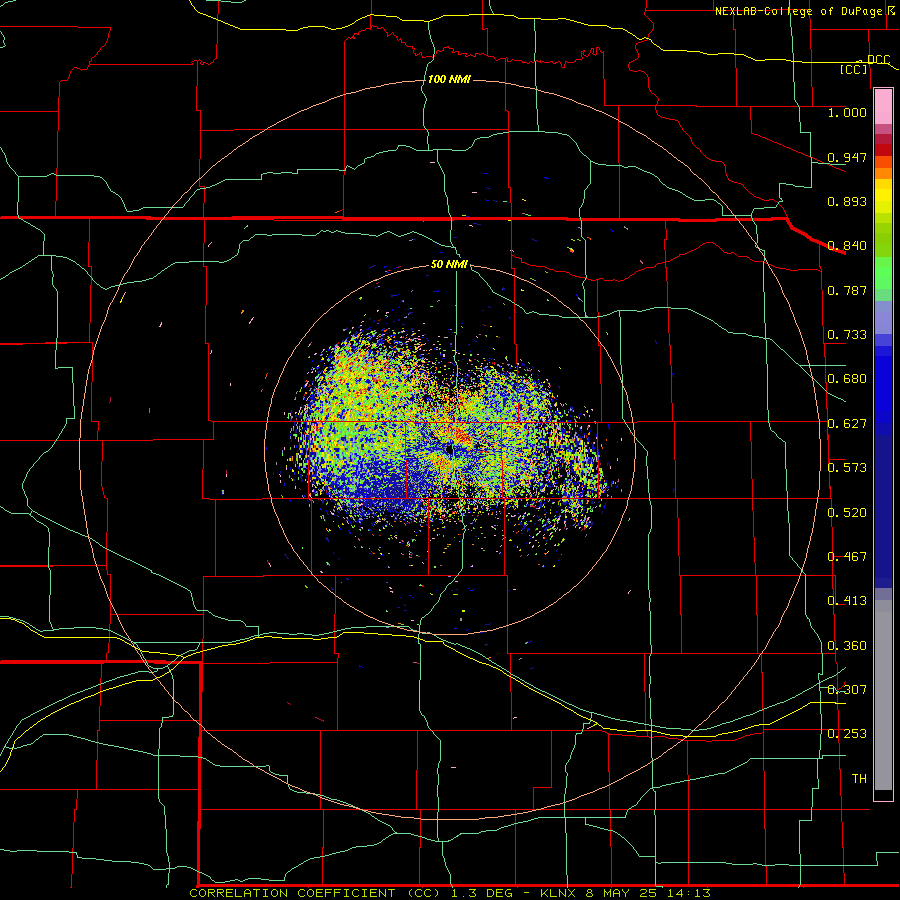Image resolution: width=900 pixels, height=900 pixels.
Task: Click the 0.520 scale value
Action: pyautogui.click(x=847, y=513)
